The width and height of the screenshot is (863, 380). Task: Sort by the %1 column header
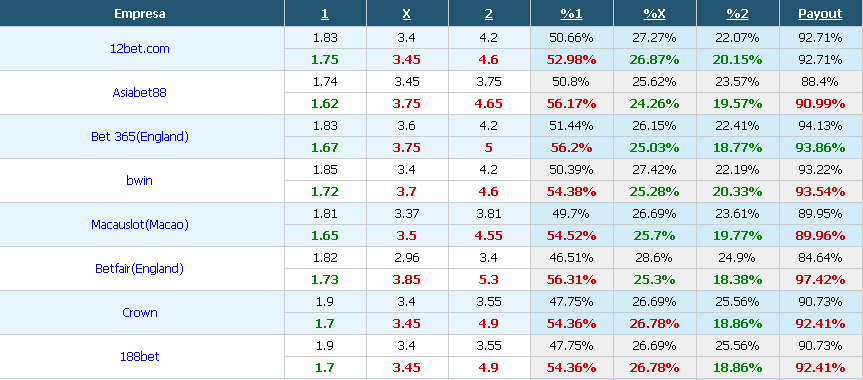click(571, 14)
